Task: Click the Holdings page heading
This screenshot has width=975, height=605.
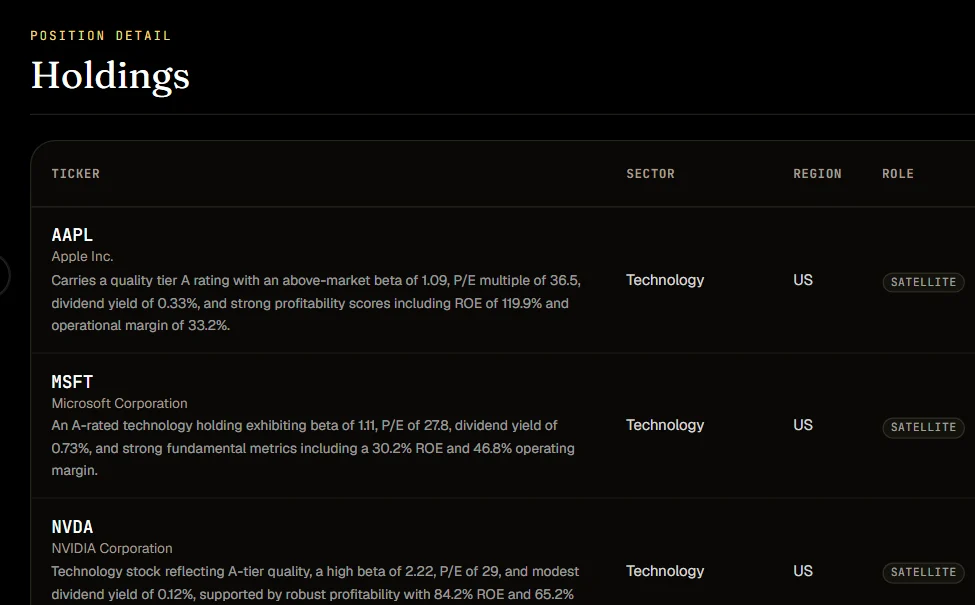Action: point(110,76)
